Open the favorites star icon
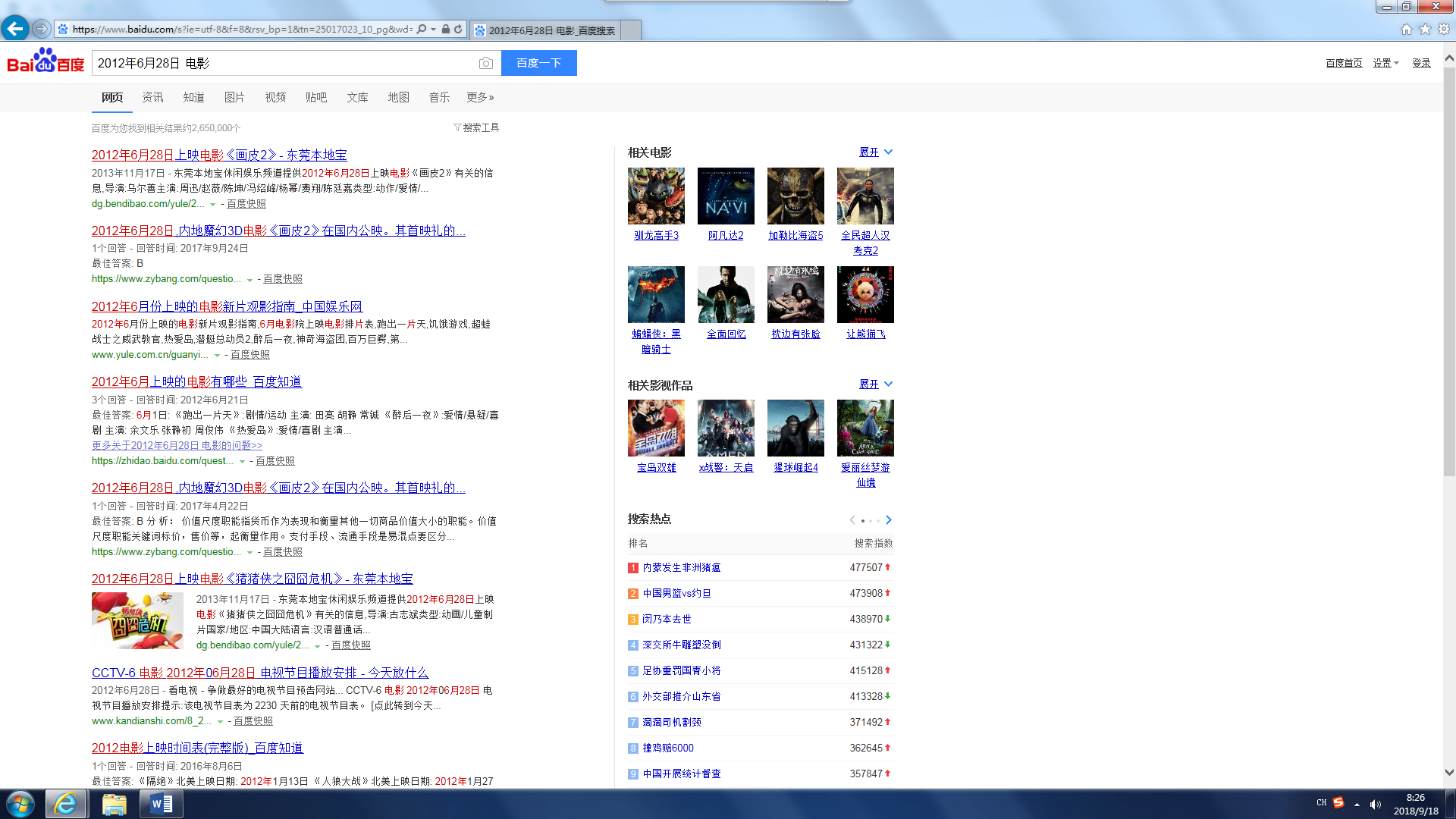Image resolution: width=1456 pixels, height=819 pixels. click(x=1425, y=30)
